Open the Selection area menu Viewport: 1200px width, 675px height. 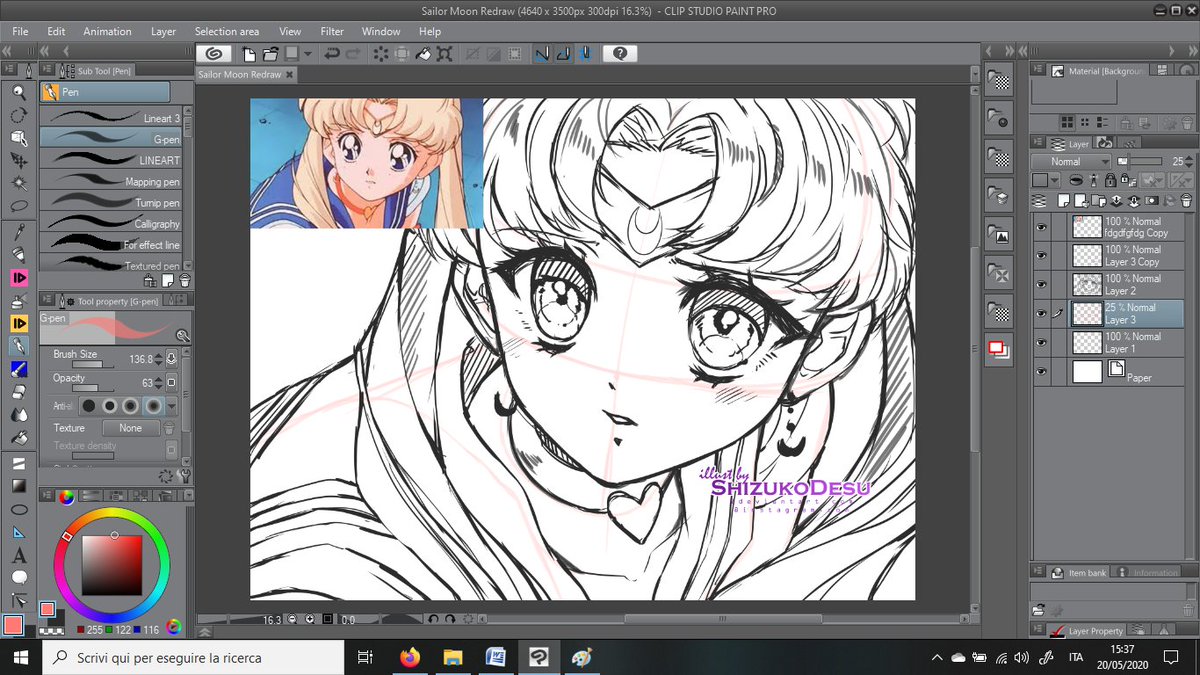(226, 32)
